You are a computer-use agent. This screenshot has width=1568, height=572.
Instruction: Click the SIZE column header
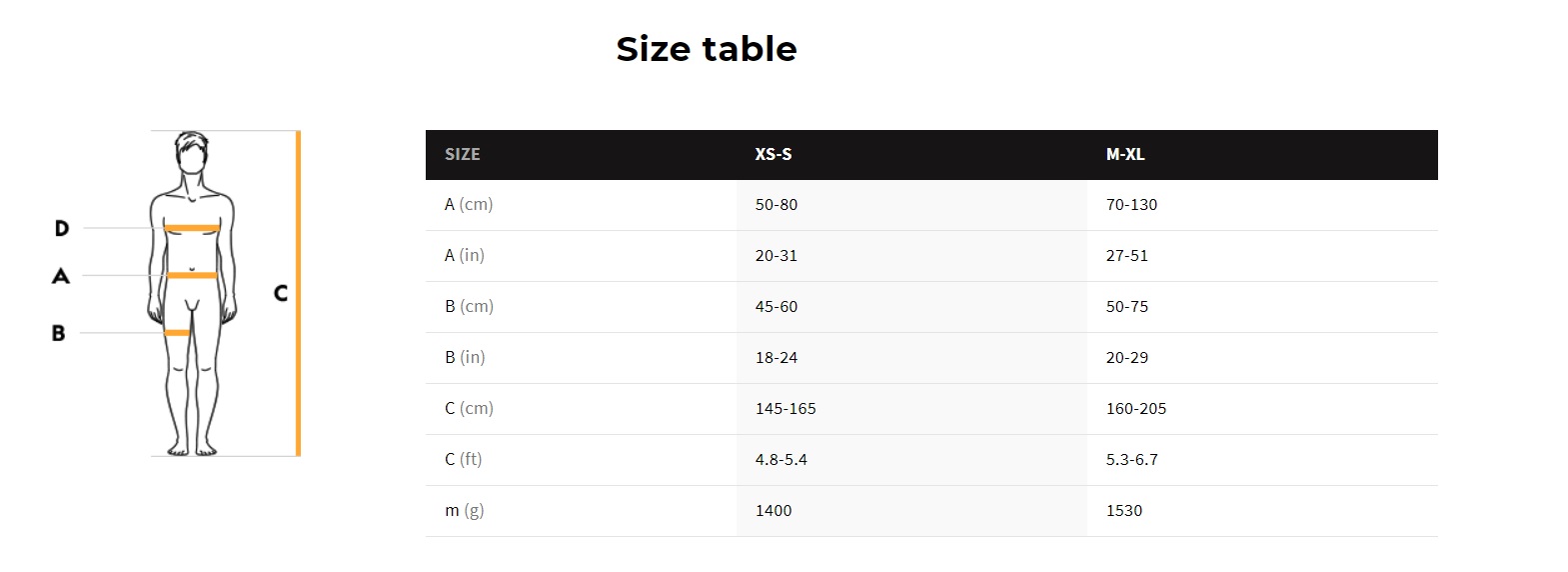[463, 155]
